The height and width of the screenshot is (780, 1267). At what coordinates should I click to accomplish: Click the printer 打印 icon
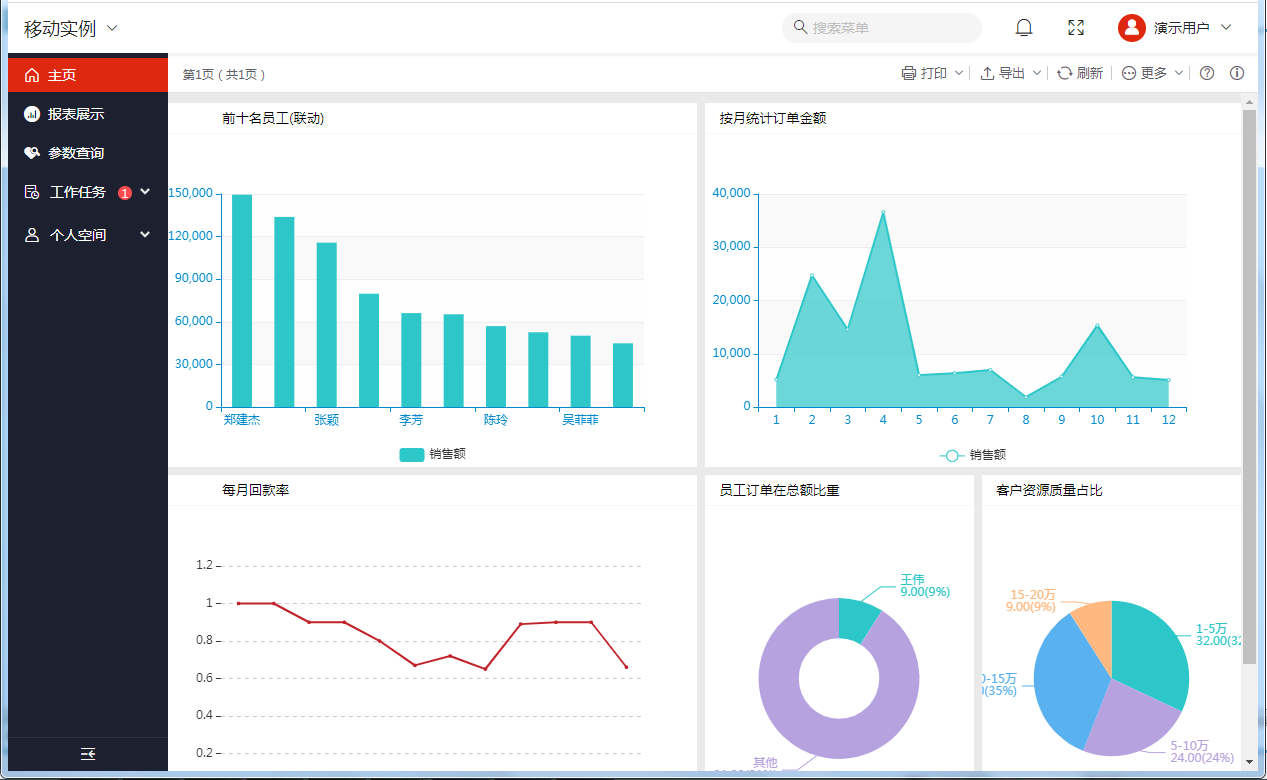pos(909,73)
